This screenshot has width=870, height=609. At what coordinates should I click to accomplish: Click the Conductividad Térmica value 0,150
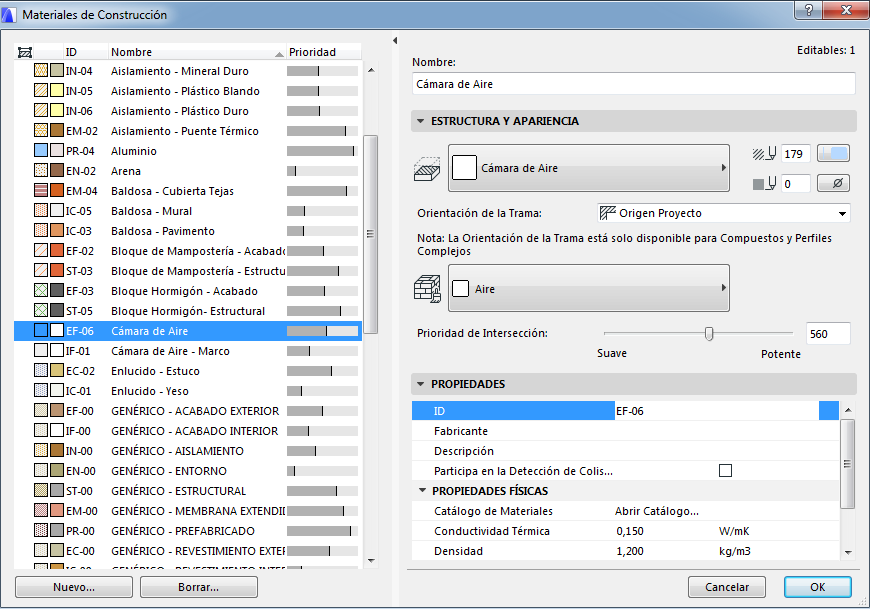pyautogui.click(x=630, y=531)
